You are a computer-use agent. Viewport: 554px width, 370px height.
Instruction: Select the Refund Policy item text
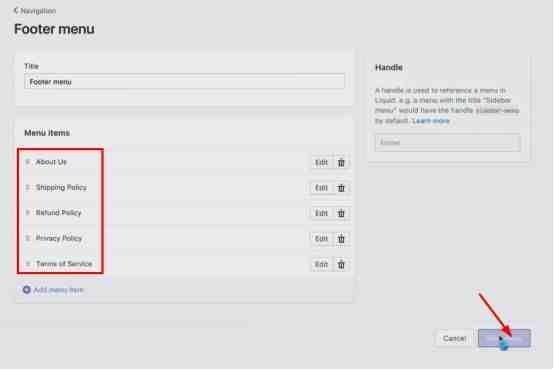pos(59,213)
